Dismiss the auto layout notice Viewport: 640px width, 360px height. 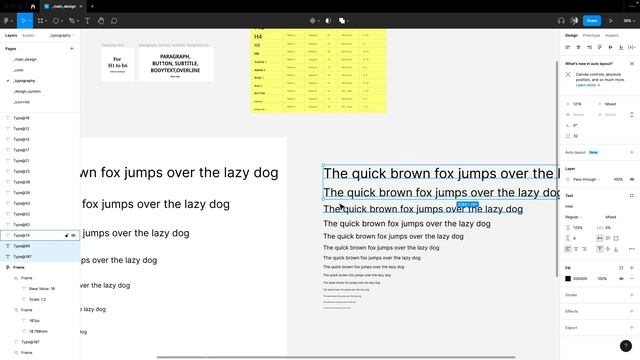[632, 64]
